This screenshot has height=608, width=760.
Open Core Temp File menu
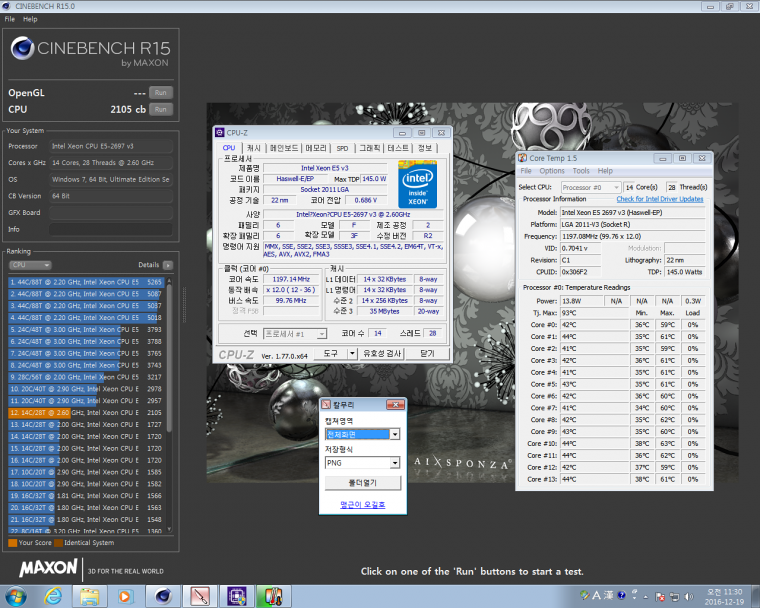[x=526, y=171]
